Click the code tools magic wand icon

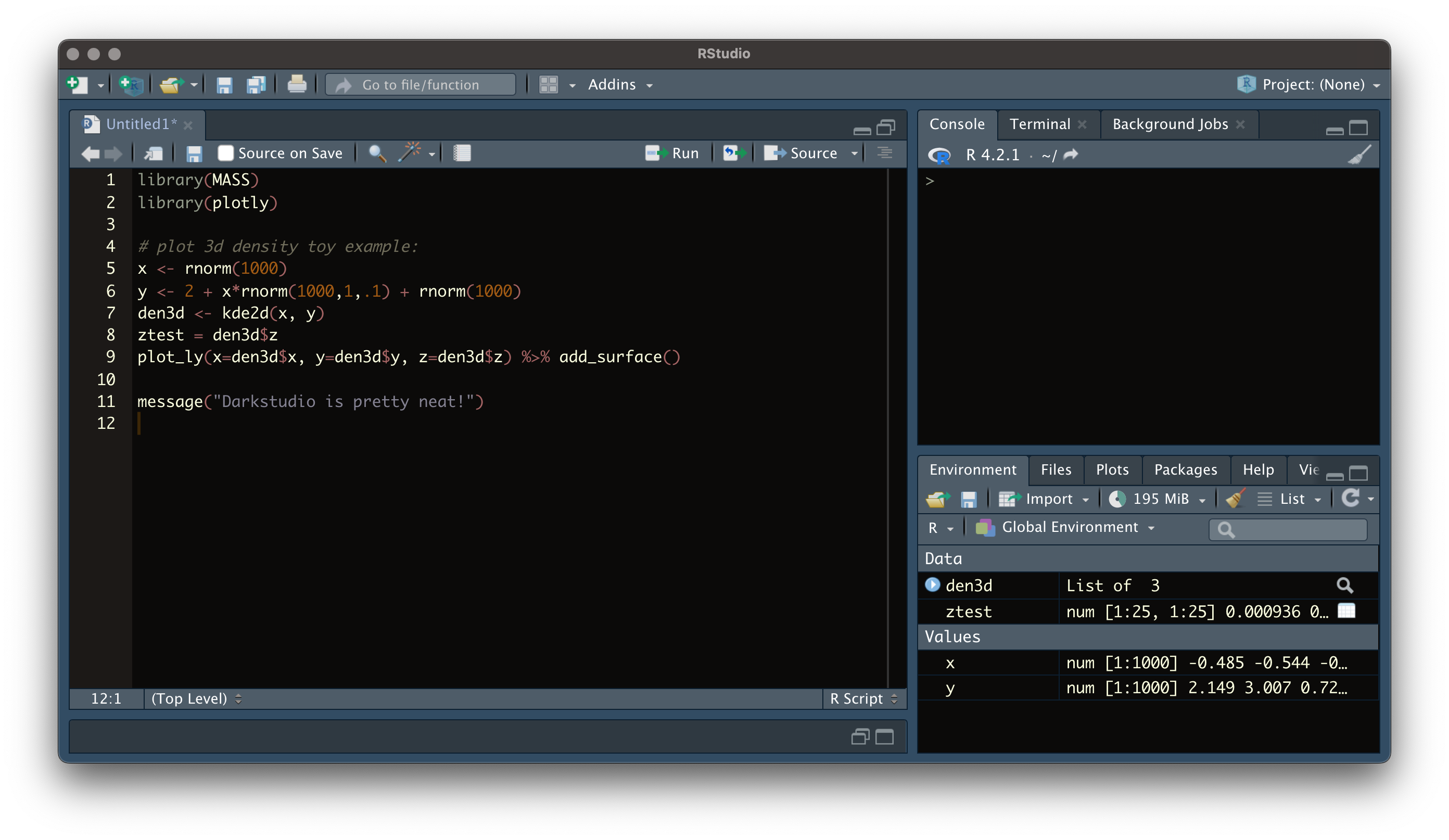[x=410, y=153]
